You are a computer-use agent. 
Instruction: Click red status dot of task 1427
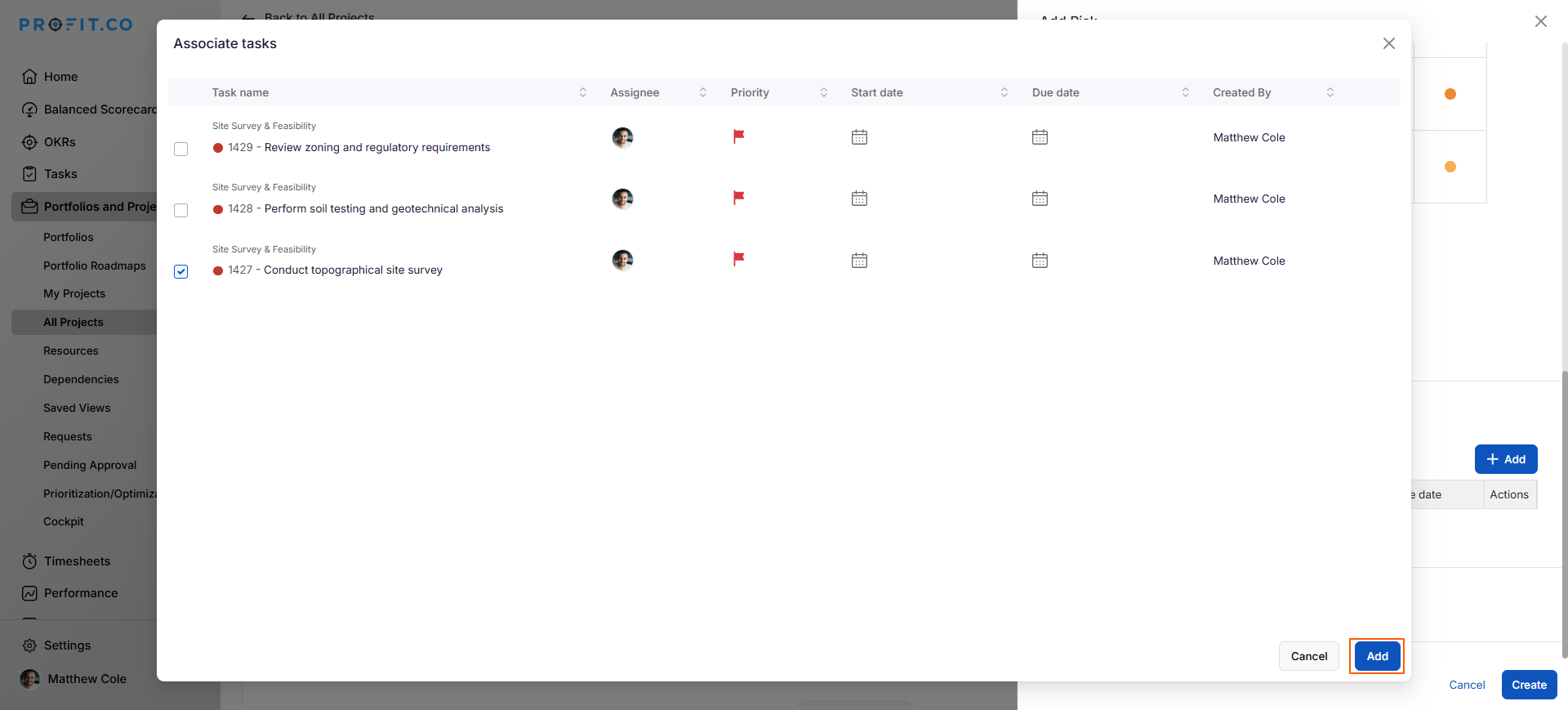tap(218, 270)
